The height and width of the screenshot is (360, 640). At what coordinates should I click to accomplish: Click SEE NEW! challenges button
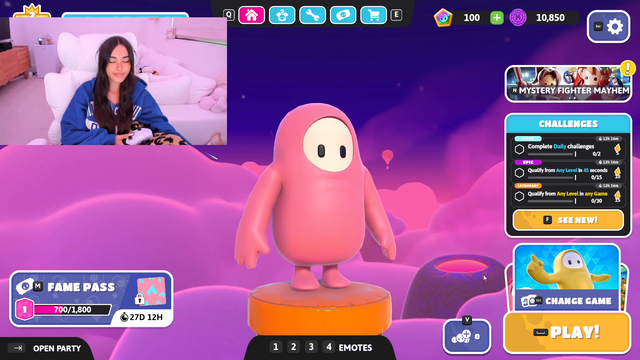(x=568, y=220)
